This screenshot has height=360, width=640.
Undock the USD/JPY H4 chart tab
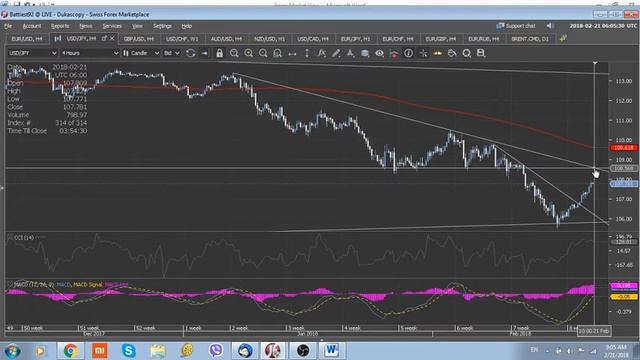click(104, 38)
